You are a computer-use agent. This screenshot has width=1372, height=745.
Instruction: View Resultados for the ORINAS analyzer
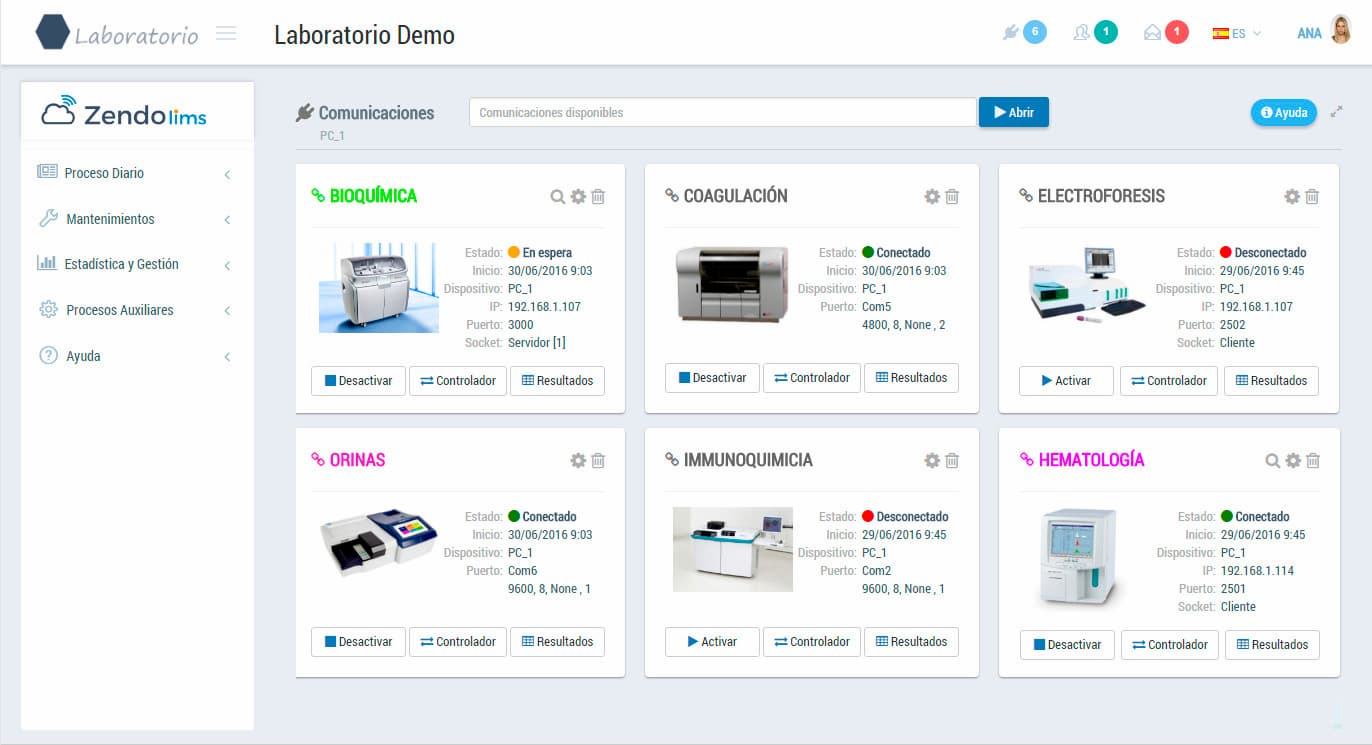coord(556,642)
